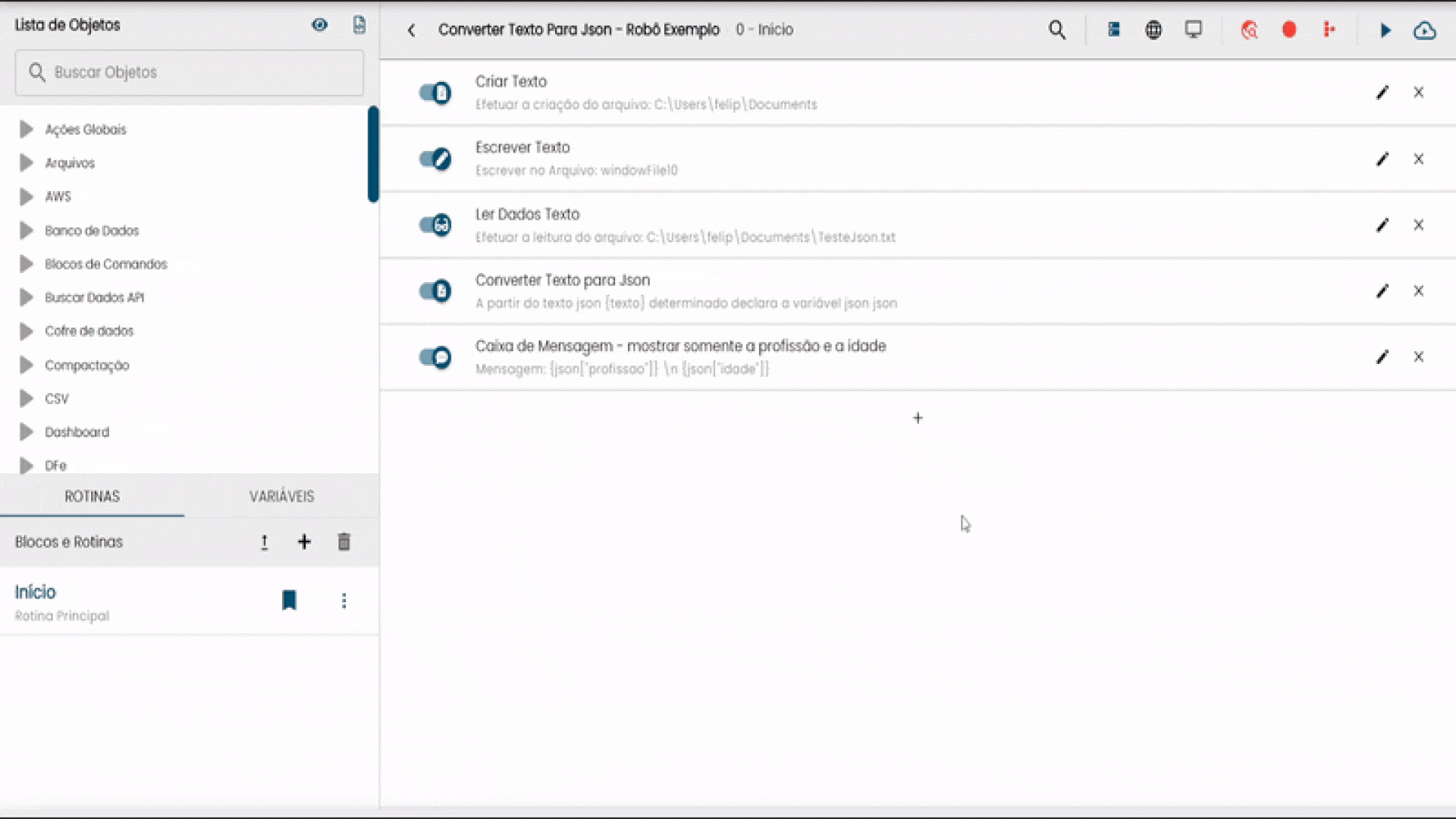Delete the Escrever Texto step
1456x819 pixels.
[1418, 159]
